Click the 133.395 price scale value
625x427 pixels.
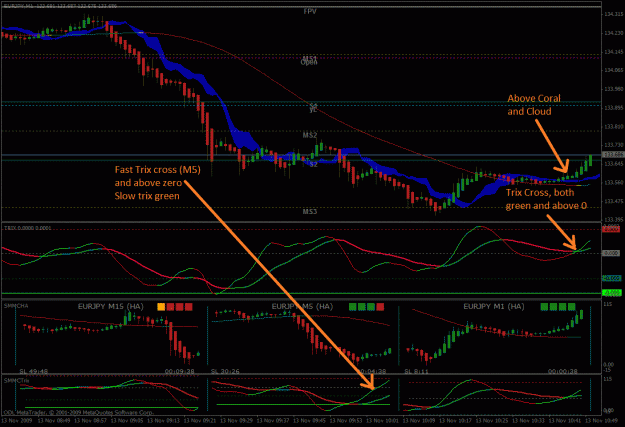[x=613, y=220]
